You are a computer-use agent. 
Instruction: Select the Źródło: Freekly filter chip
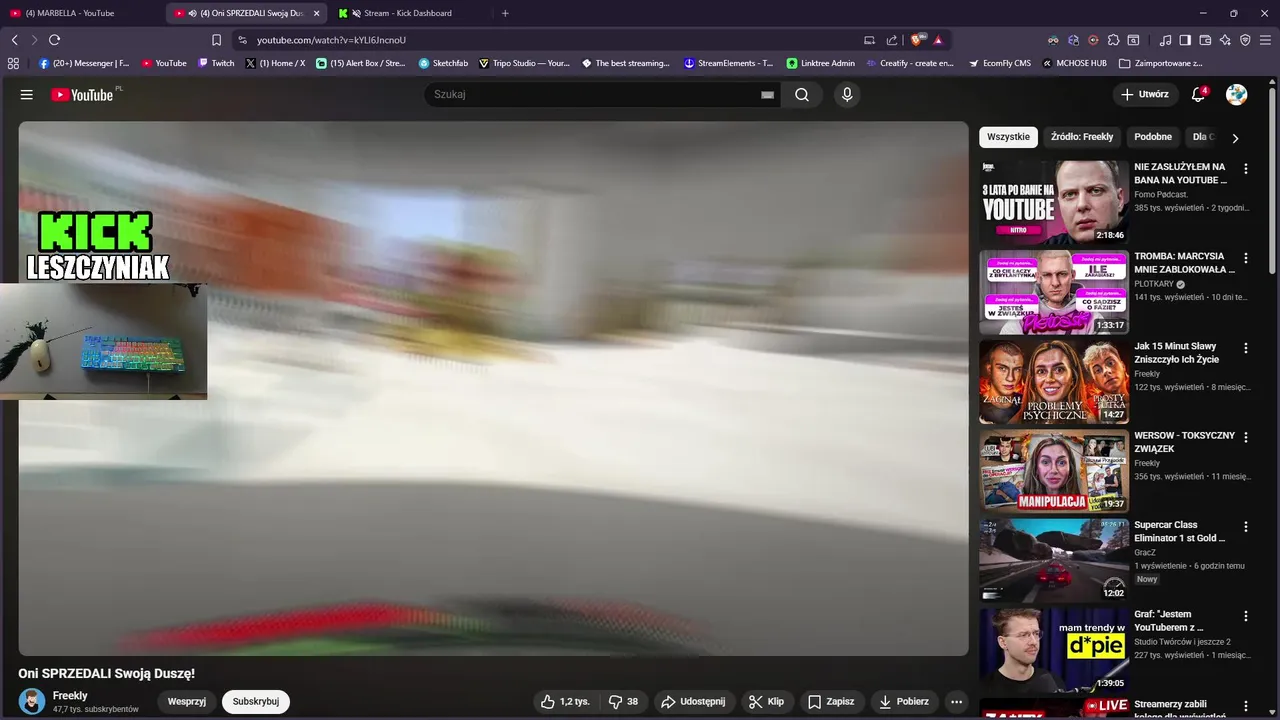click(1082, 137)
